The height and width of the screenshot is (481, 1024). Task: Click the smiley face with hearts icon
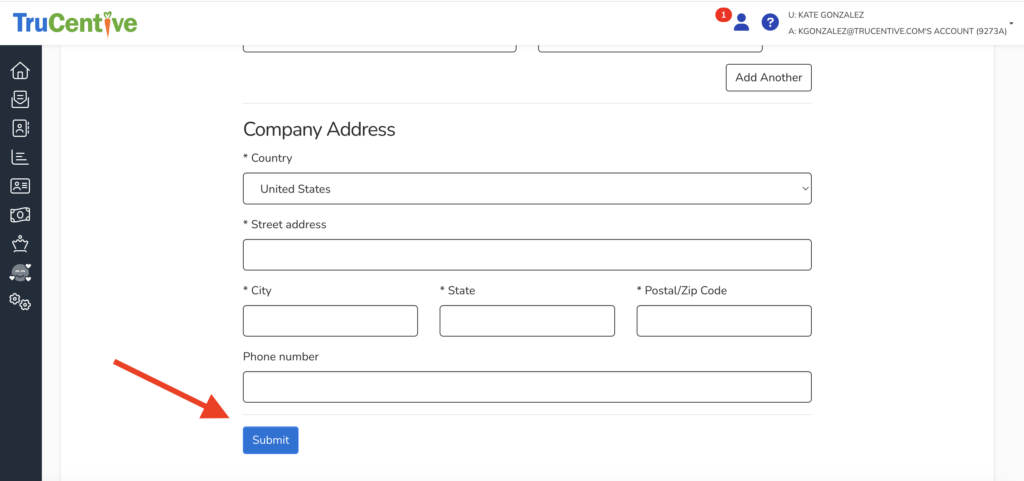(x=20, y=272)
